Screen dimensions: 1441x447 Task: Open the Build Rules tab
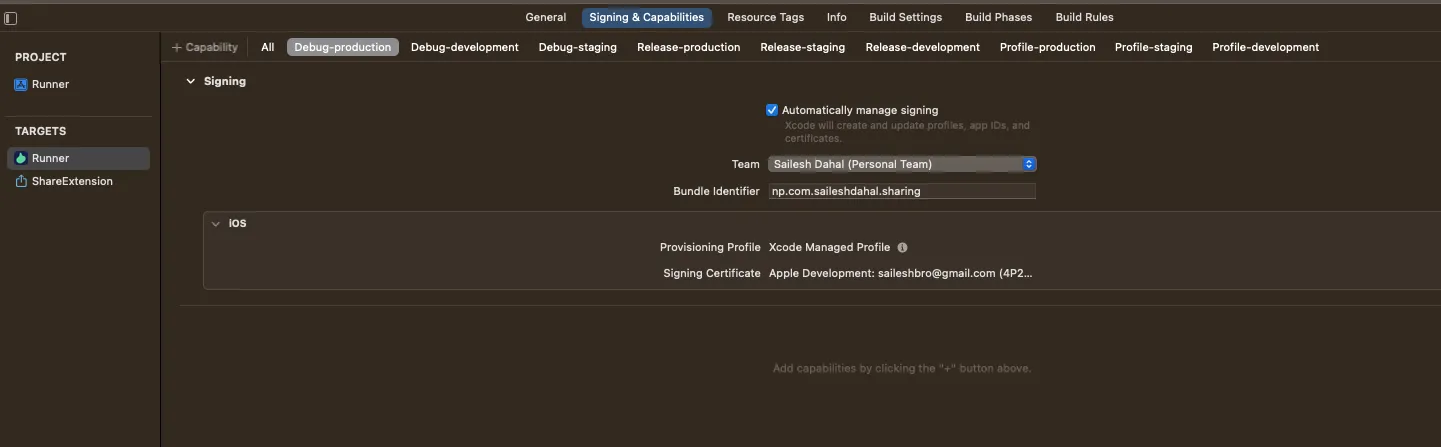click(1084, 17)
